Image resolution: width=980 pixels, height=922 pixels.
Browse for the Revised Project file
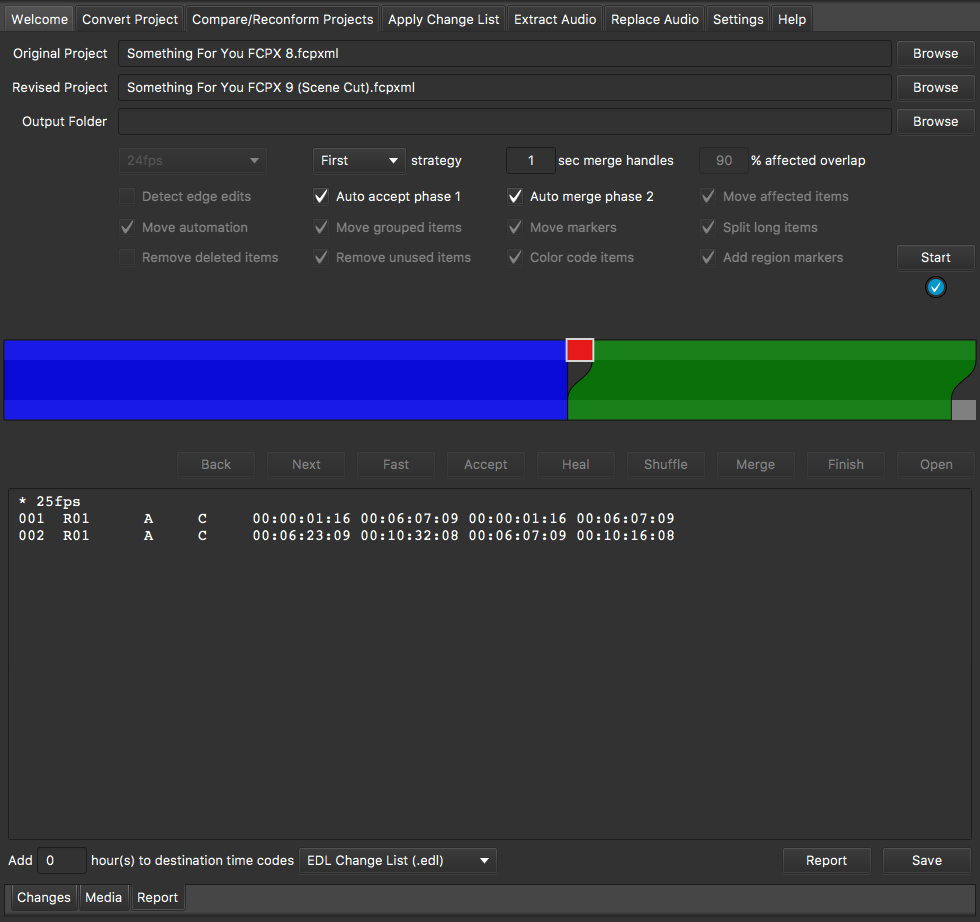[935, 88]
